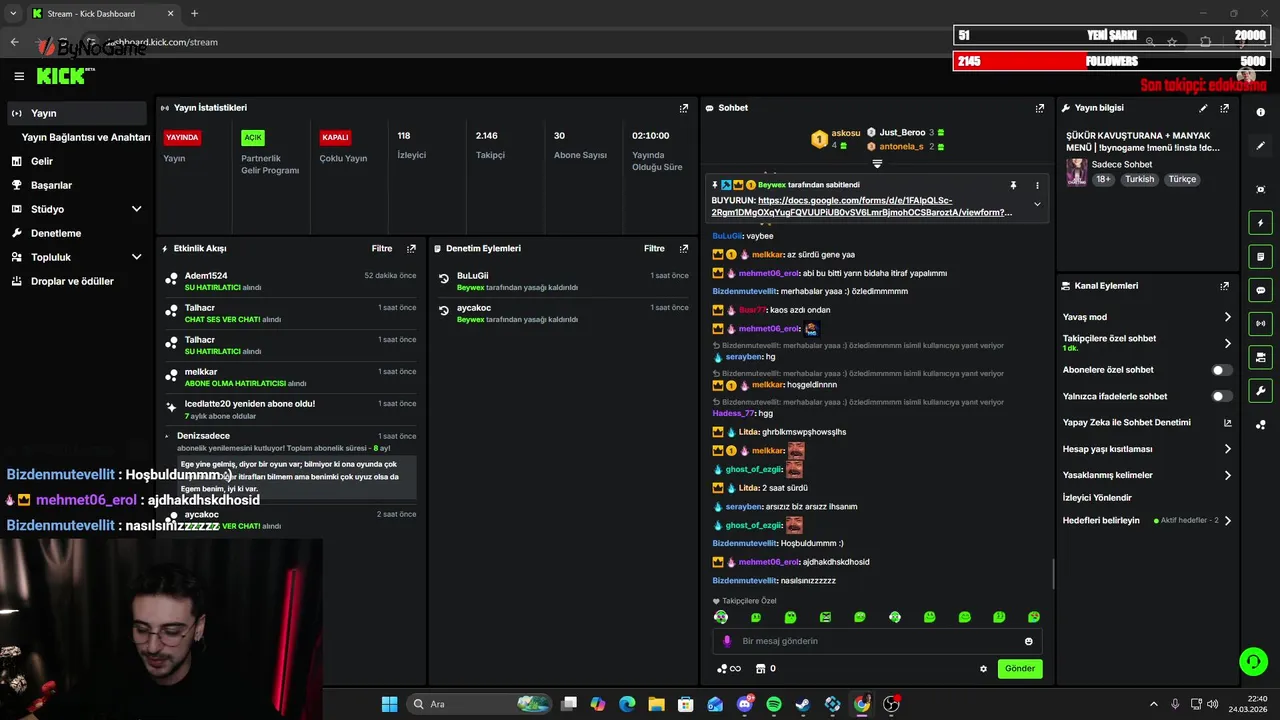Toggle the chat bubble widget in the right sidebar
The height and width of the screenshot is (720, 1280).
click(1261, 290)
